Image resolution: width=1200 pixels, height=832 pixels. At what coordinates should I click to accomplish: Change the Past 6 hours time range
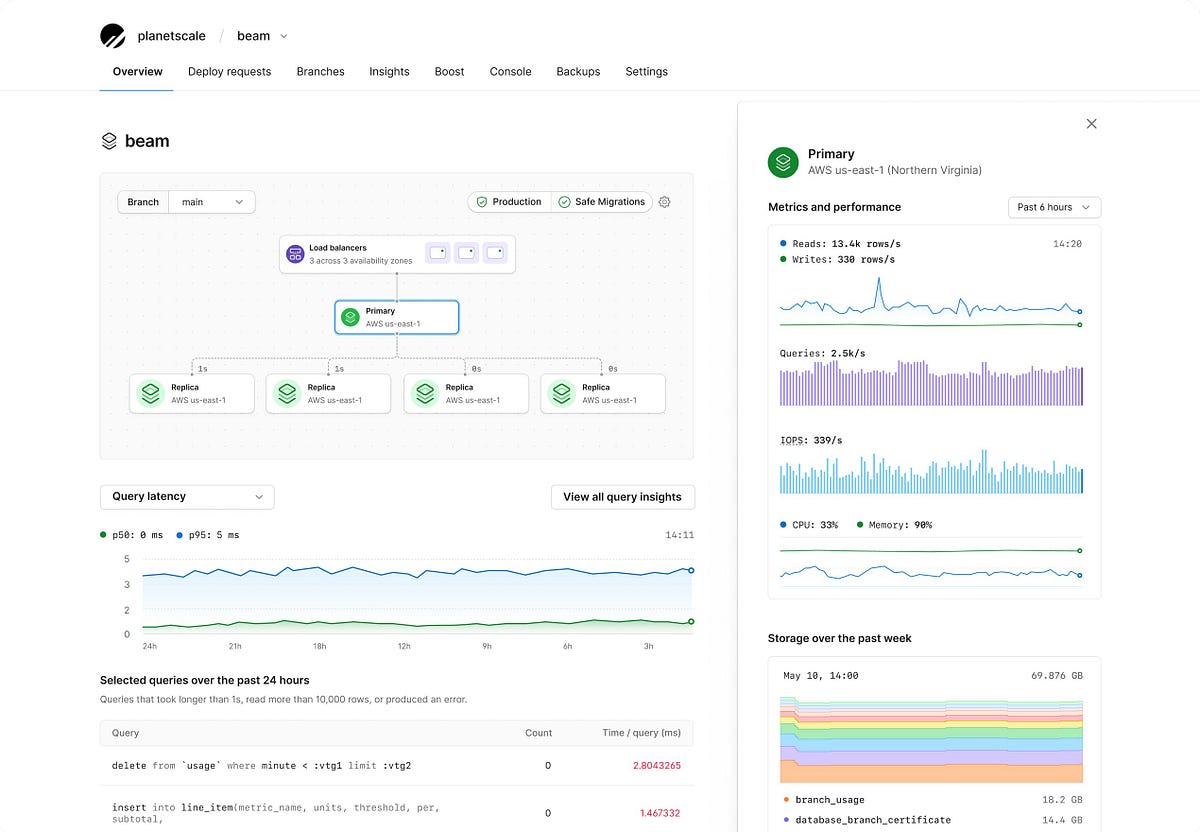(1053, 207)
